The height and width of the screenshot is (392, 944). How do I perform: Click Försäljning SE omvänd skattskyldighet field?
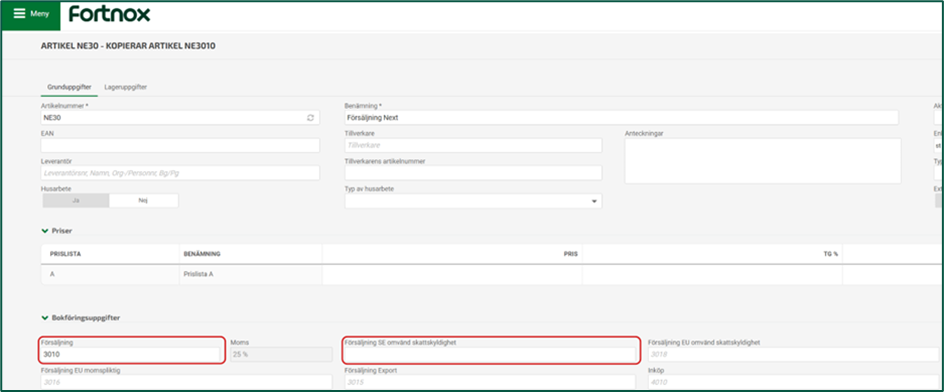pos(490,355)
